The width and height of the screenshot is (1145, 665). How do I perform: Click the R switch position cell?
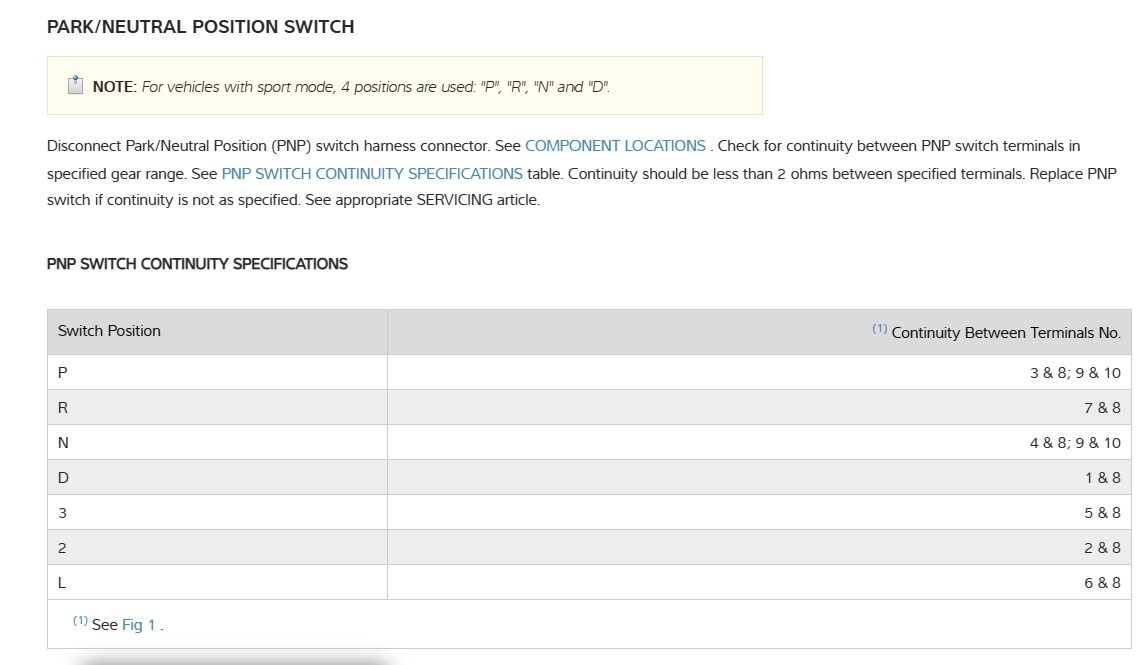[63, 407]
